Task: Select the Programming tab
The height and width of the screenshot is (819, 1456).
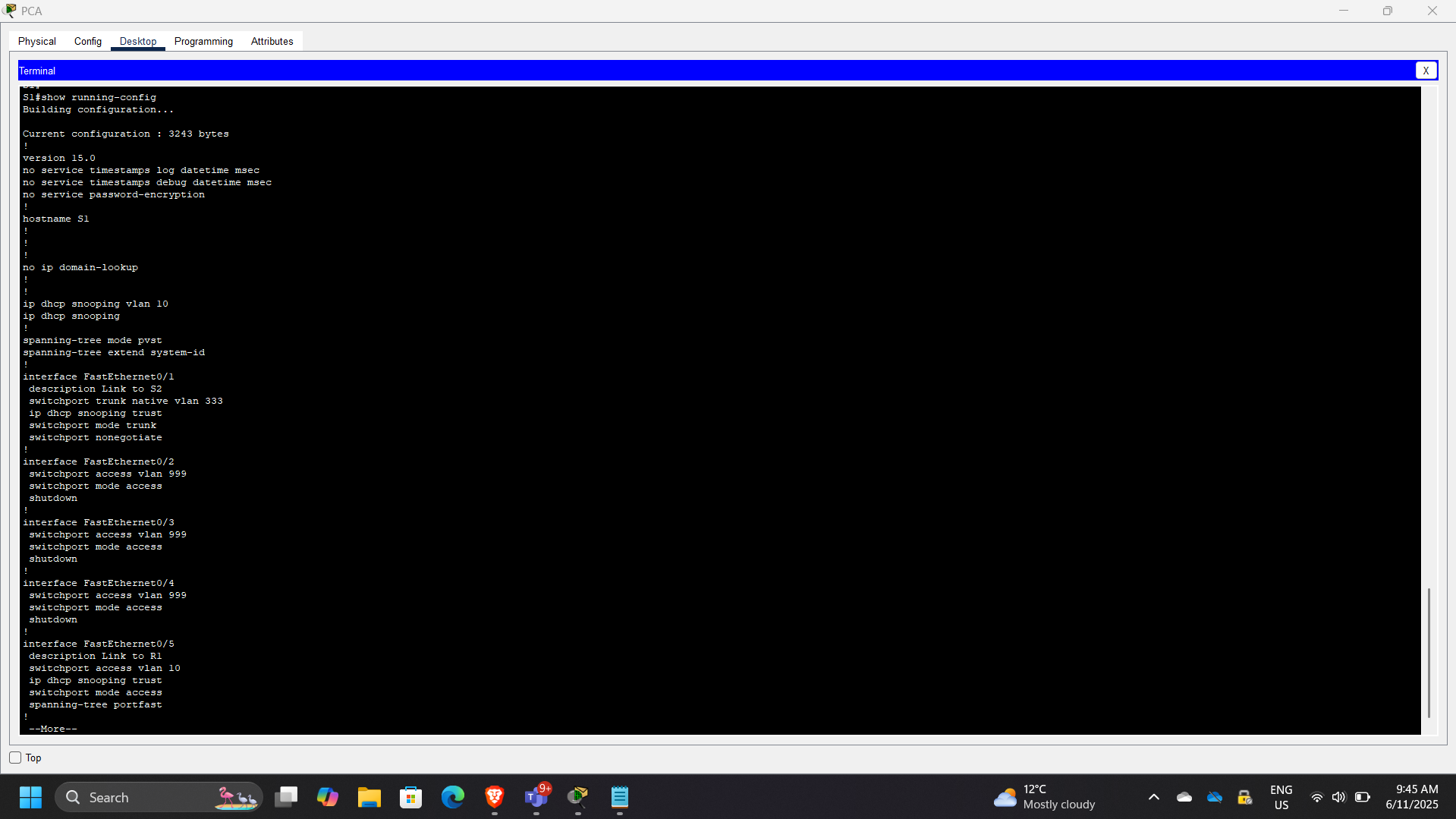Action: point(203,41)
